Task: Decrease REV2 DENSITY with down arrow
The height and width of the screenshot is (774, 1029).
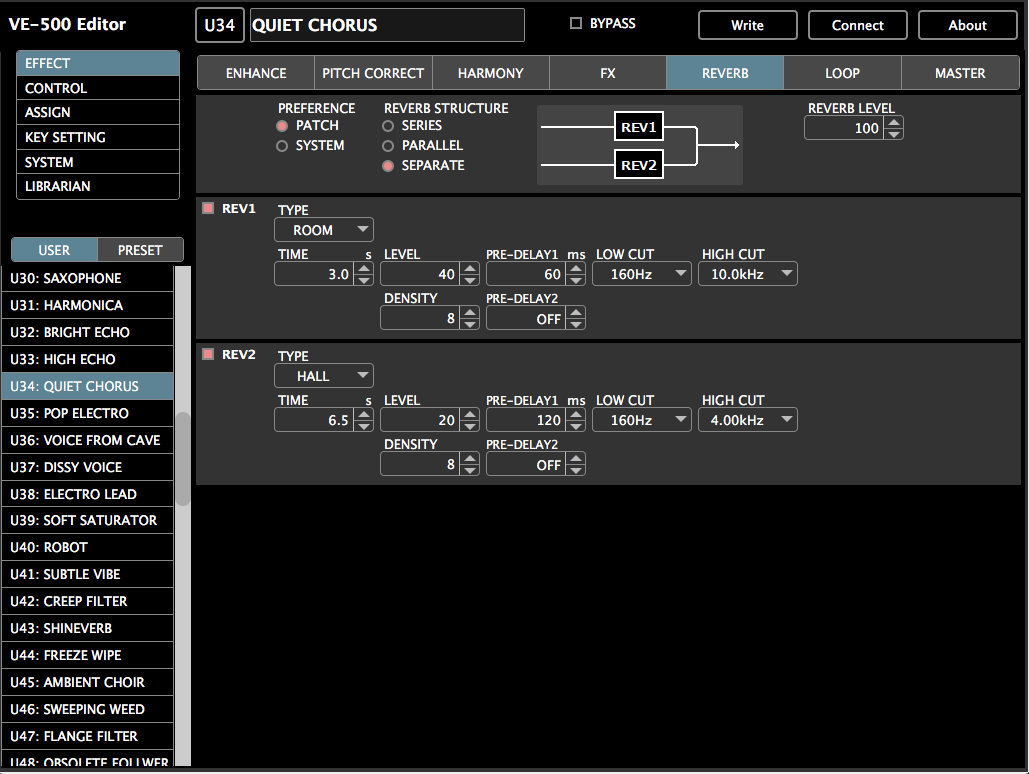Action: click(x=469, y=470)
